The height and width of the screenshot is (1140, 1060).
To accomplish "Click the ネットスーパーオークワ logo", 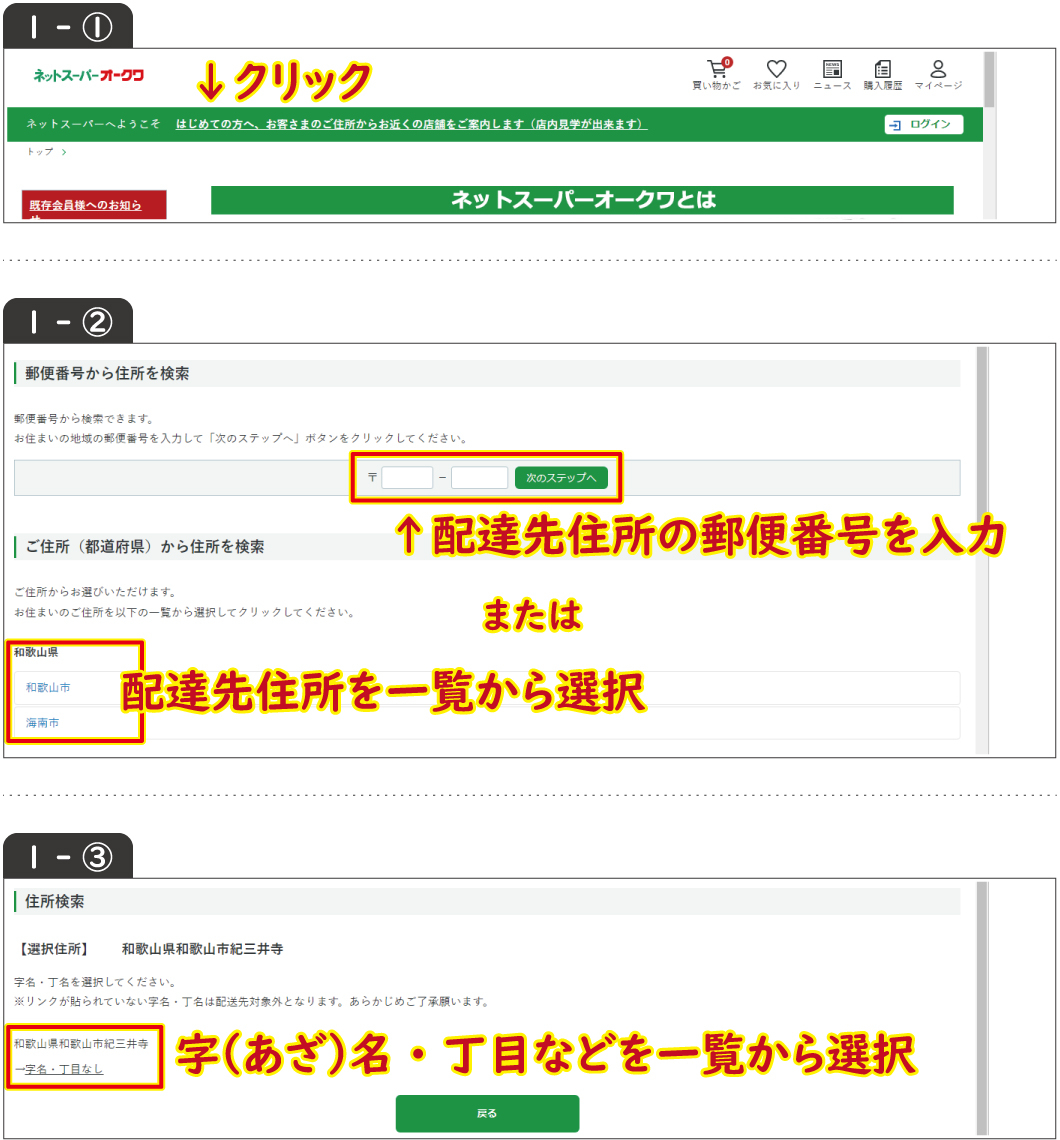I will (x=89, y=75).
